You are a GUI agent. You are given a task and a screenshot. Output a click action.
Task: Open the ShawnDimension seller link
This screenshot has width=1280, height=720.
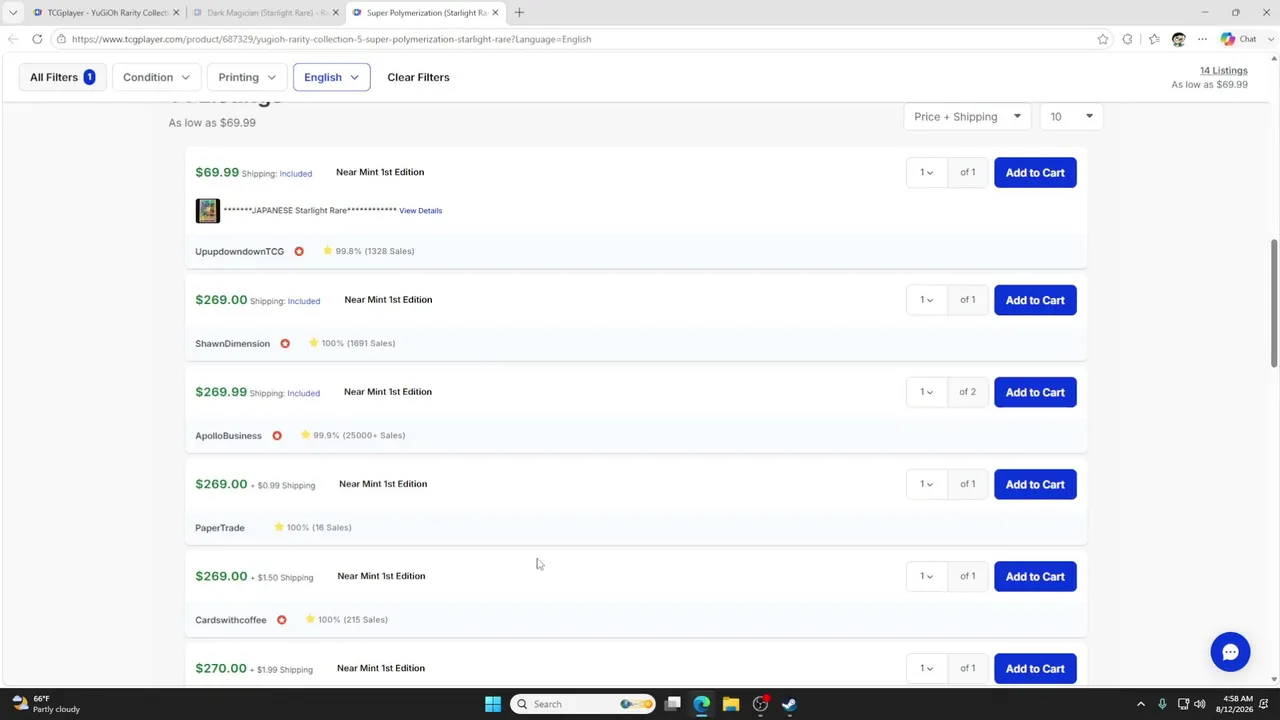point(232,344)
